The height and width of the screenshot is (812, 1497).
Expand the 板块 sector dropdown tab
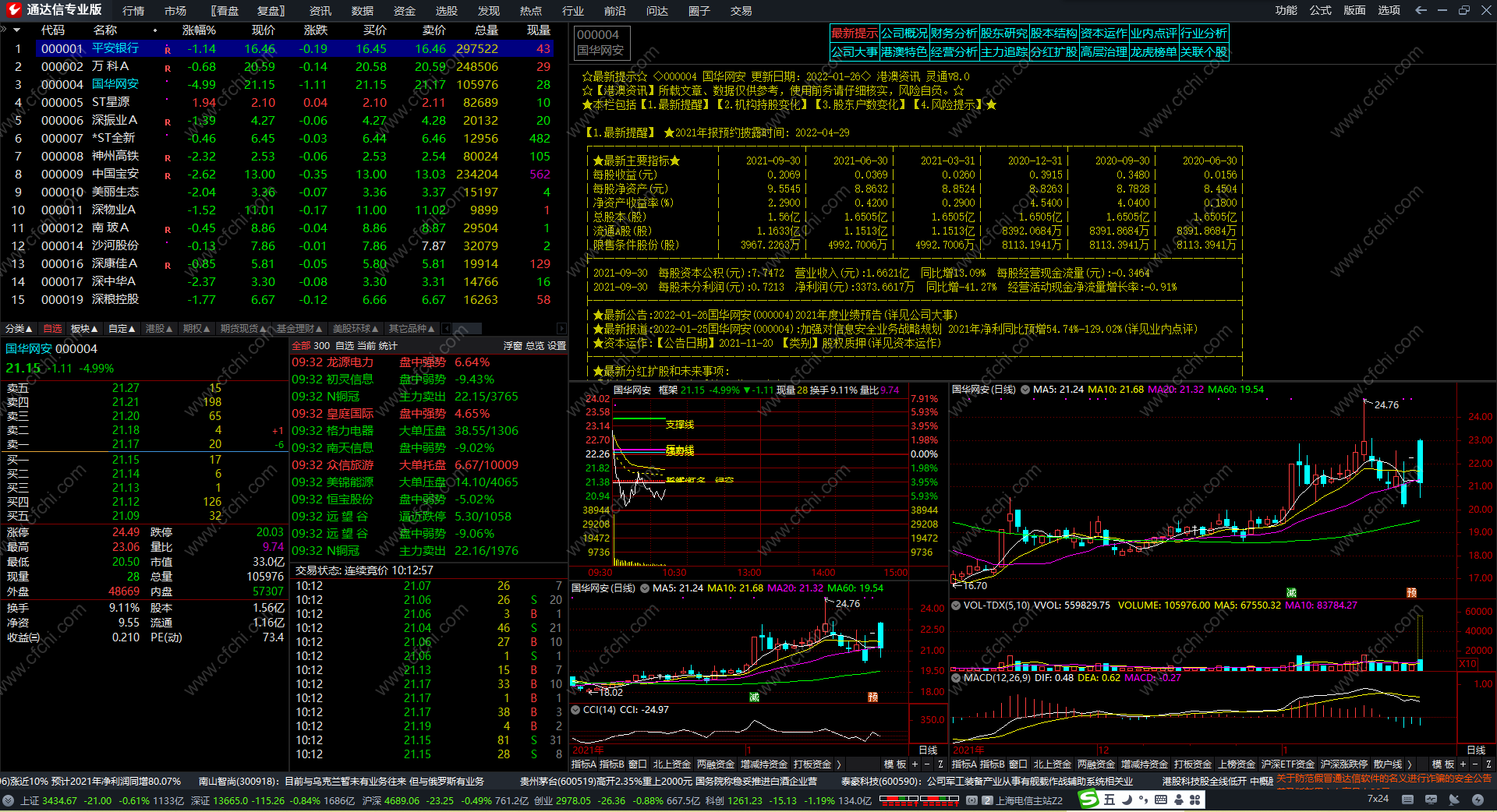pyautogui.click(x=84, y=329)
